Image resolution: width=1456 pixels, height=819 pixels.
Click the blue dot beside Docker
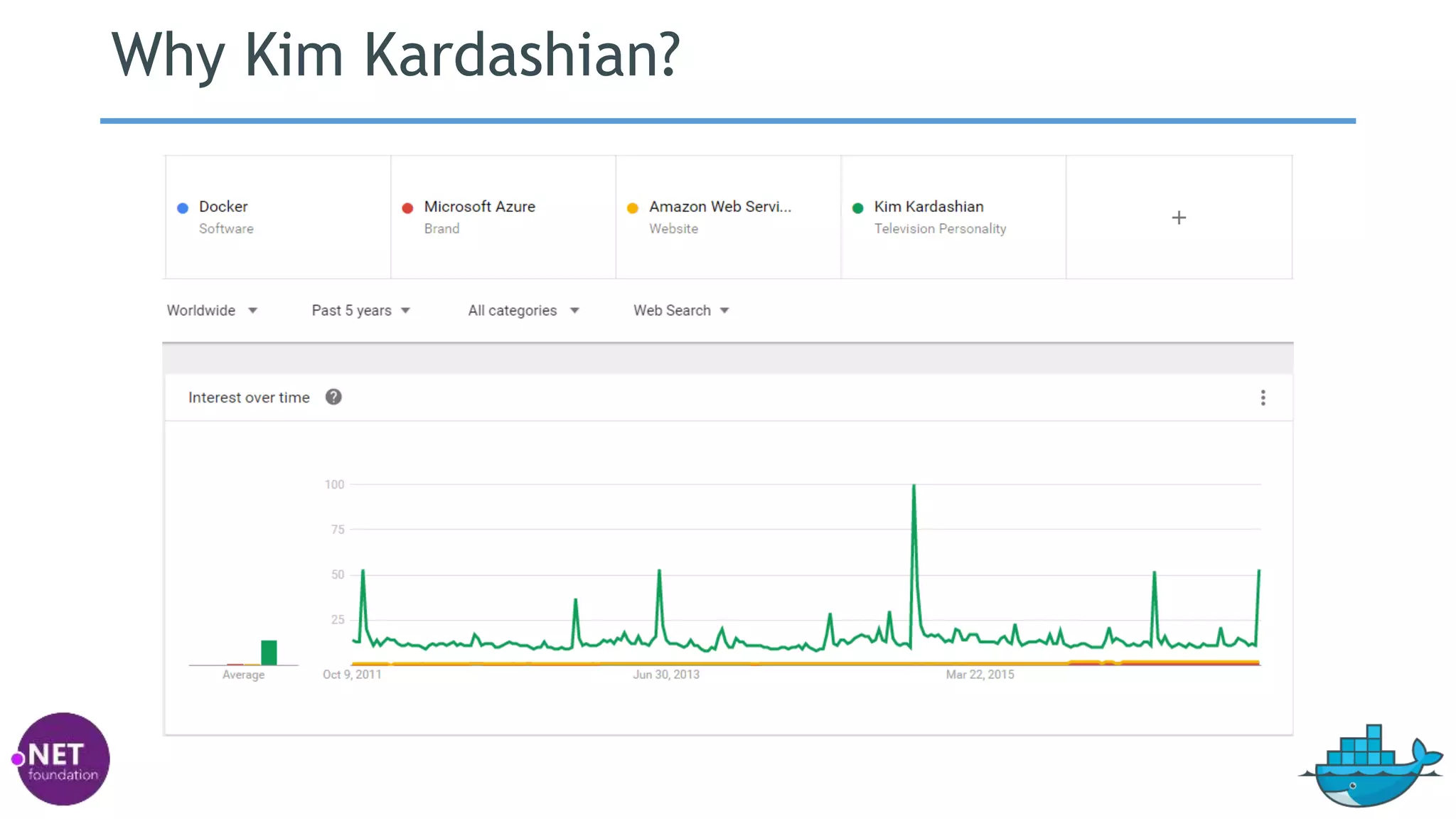tap(183, 208)
